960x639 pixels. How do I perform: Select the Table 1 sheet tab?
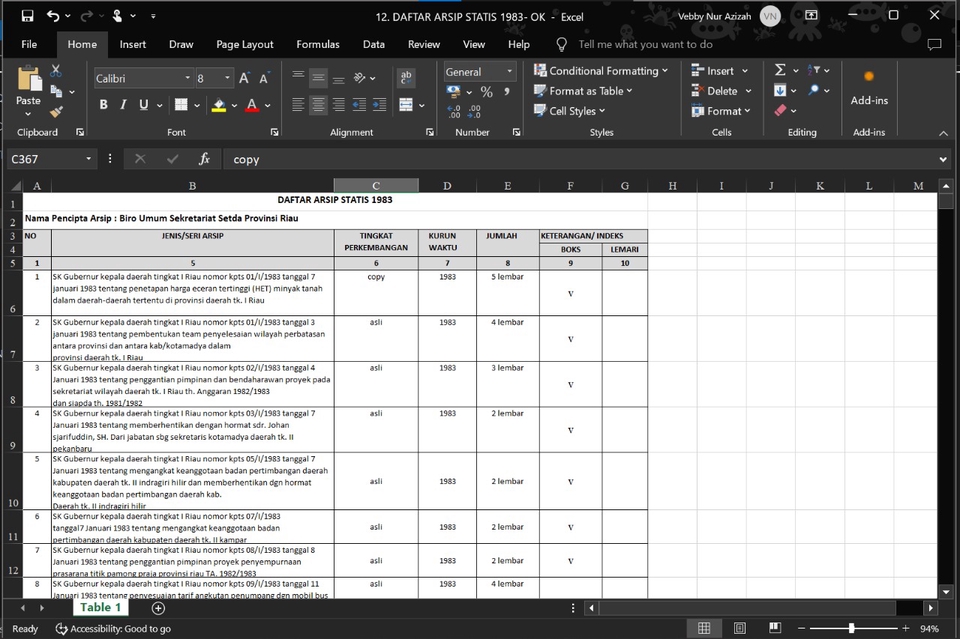pos(100,607)
